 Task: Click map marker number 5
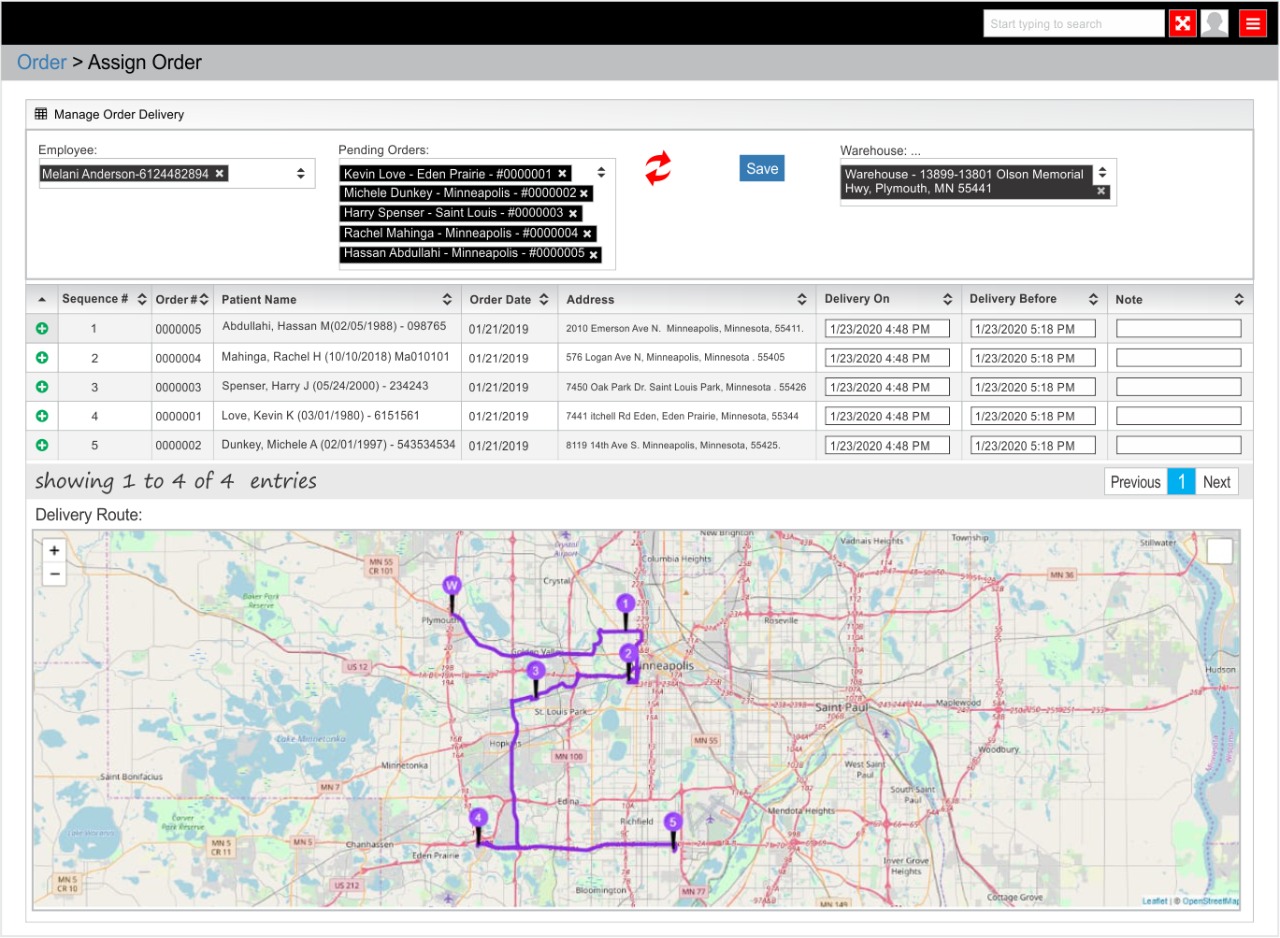672,830
